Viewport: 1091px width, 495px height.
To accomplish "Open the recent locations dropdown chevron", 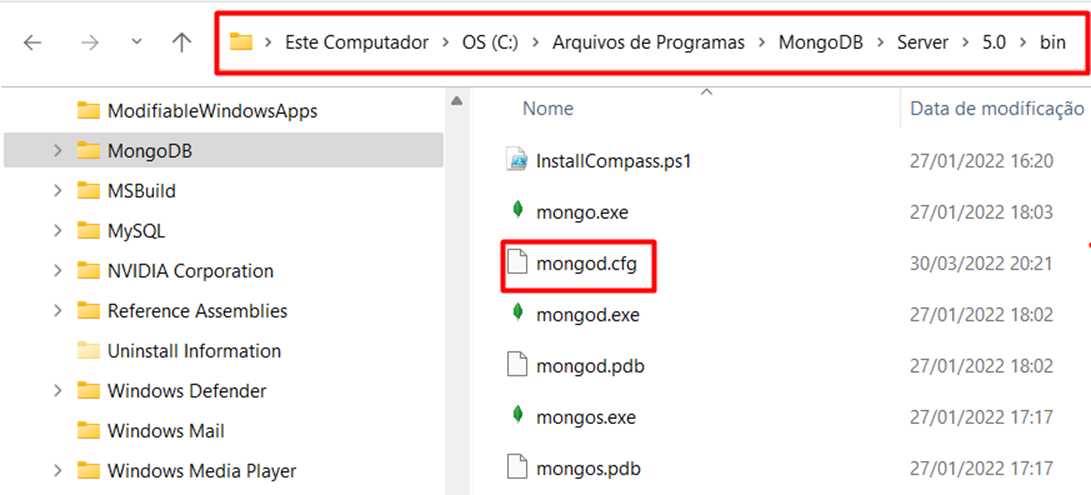I will tap(137, 42).
